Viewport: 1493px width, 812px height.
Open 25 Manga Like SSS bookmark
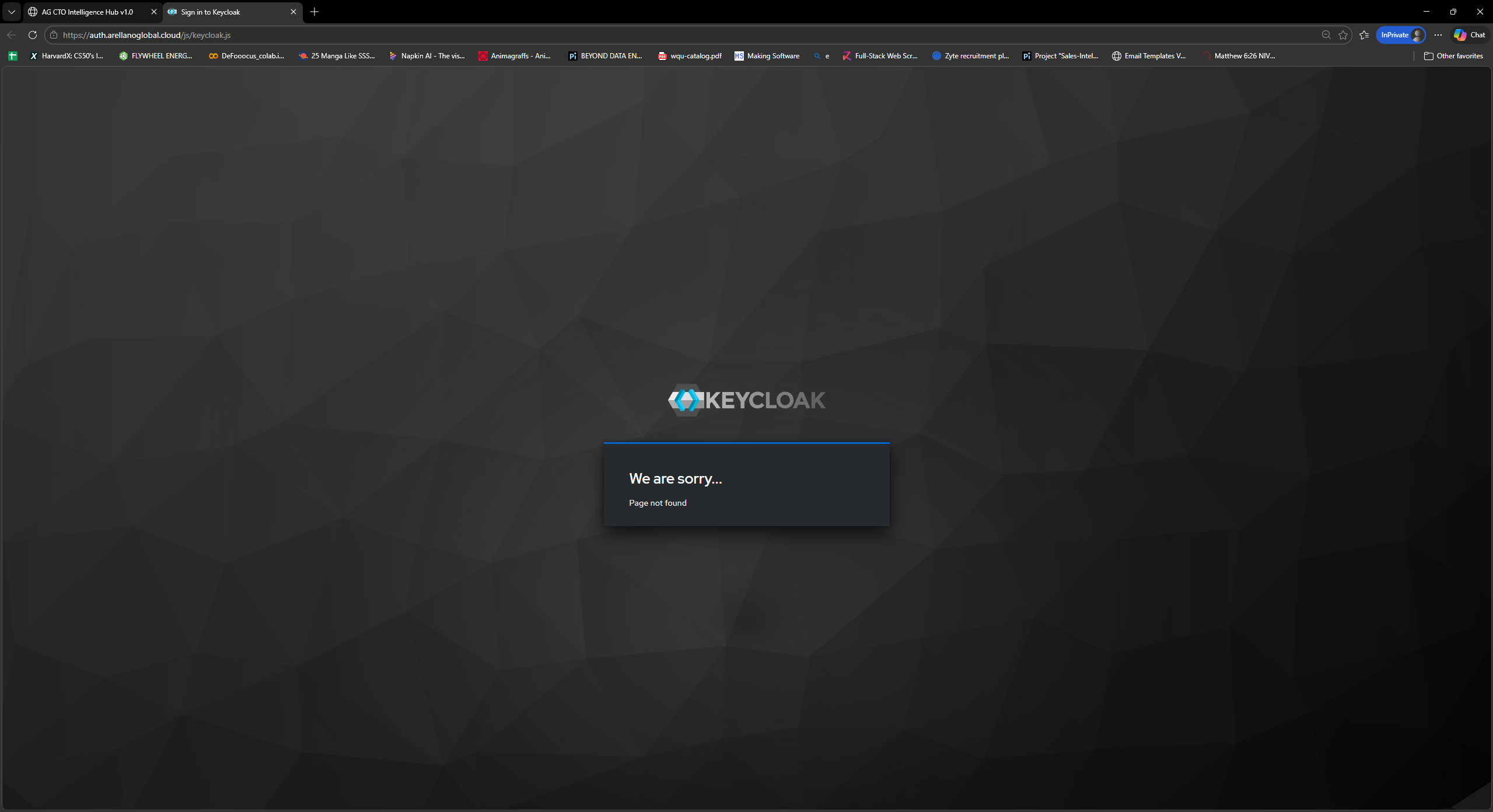[x=337, y=56]
